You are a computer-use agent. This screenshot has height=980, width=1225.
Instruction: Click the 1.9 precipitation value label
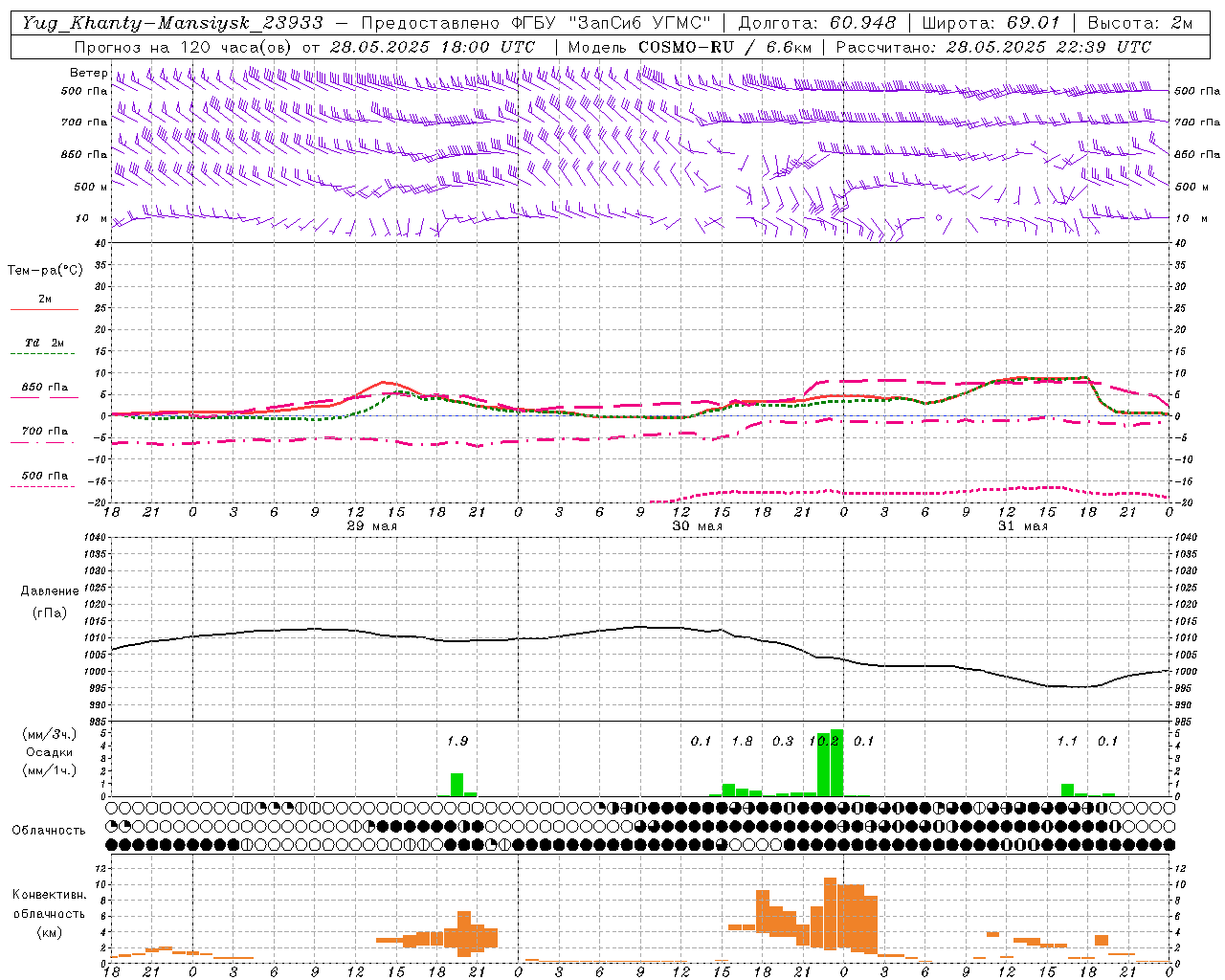457,741
